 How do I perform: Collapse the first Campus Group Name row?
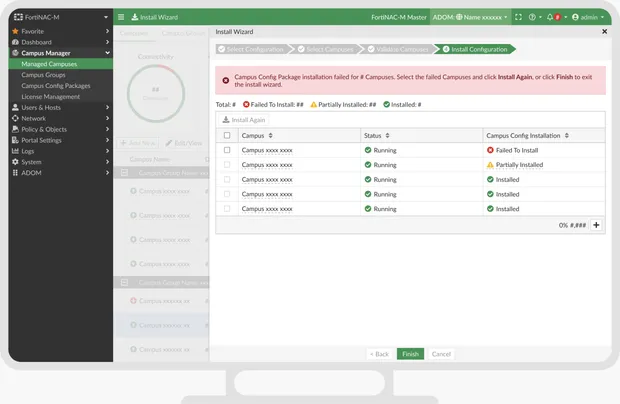click(124, 173)
